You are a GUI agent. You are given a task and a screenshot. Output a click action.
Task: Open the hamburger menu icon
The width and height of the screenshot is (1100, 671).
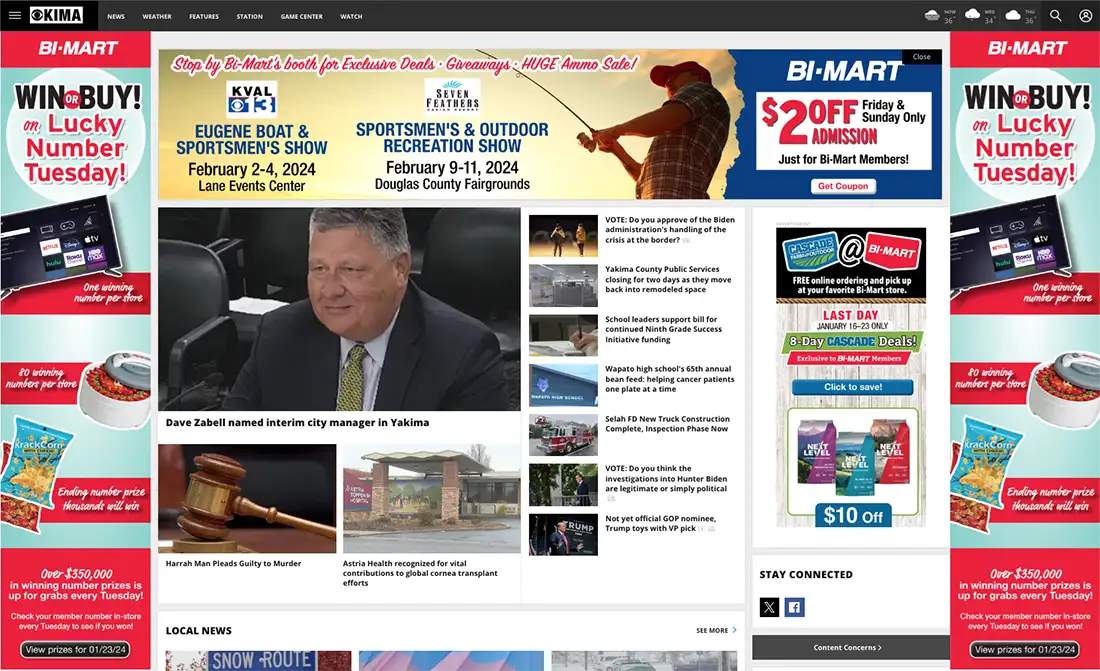coord(15,15)
